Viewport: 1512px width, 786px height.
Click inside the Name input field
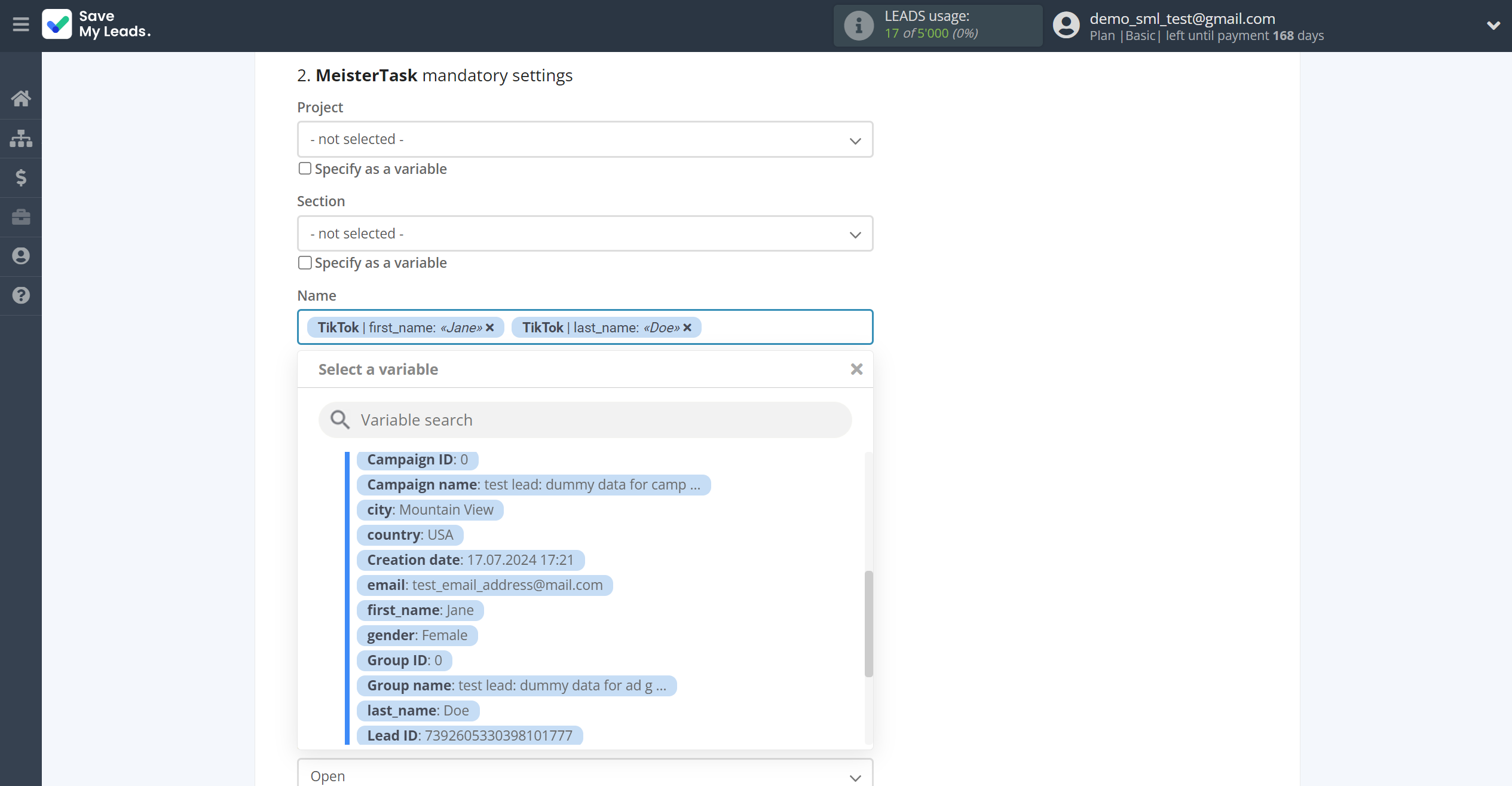[585, 328]
